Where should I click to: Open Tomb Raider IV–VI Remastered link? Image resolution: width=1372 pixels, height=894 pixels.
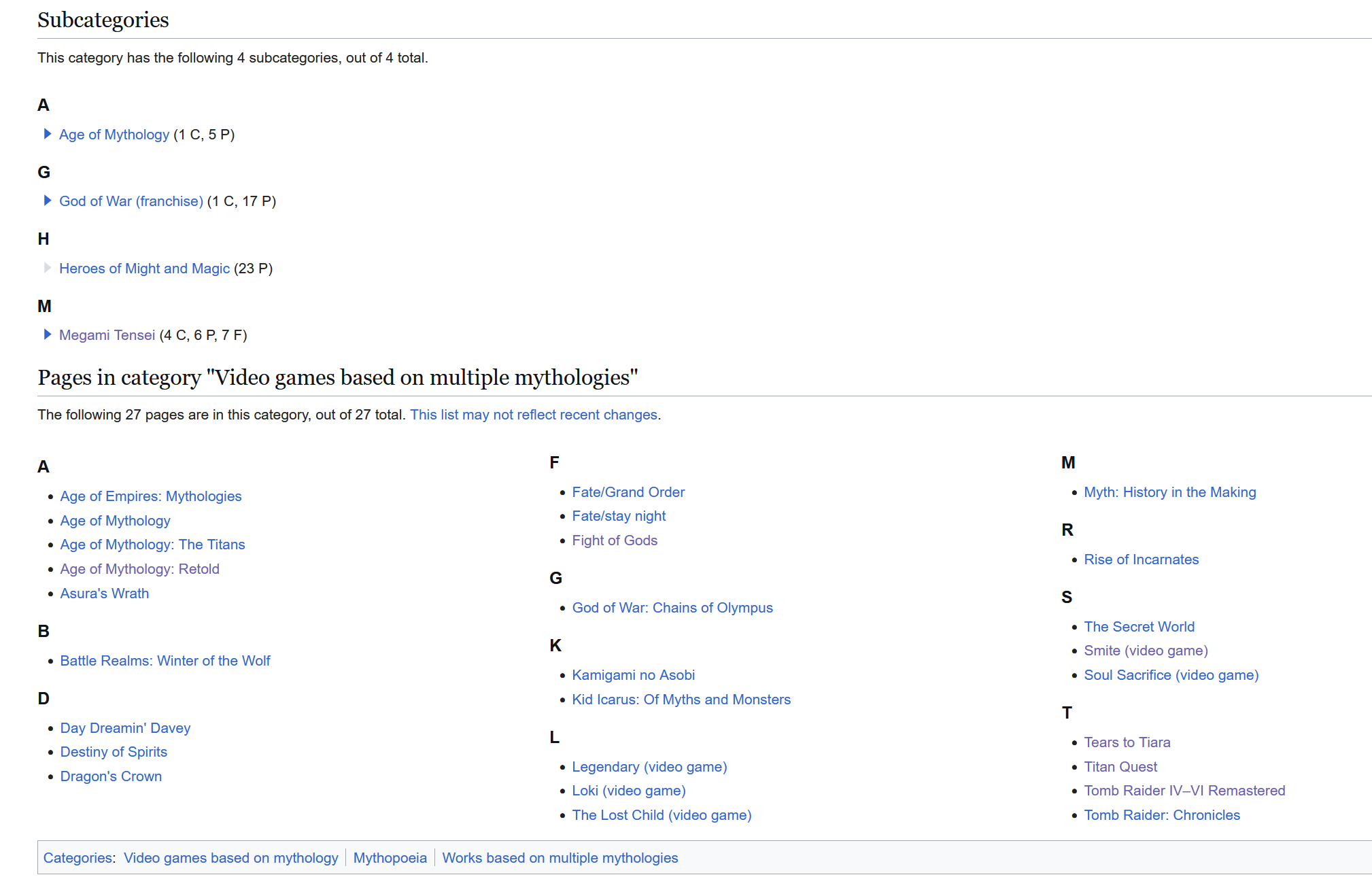click(1184, 791)
